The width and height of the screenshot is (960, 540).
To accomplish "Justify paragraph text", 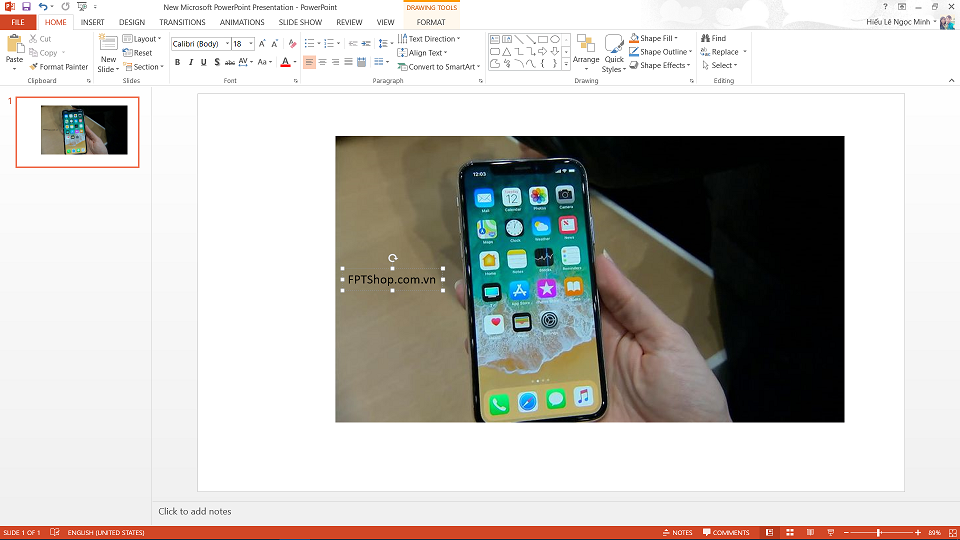I will coord(348,62).
